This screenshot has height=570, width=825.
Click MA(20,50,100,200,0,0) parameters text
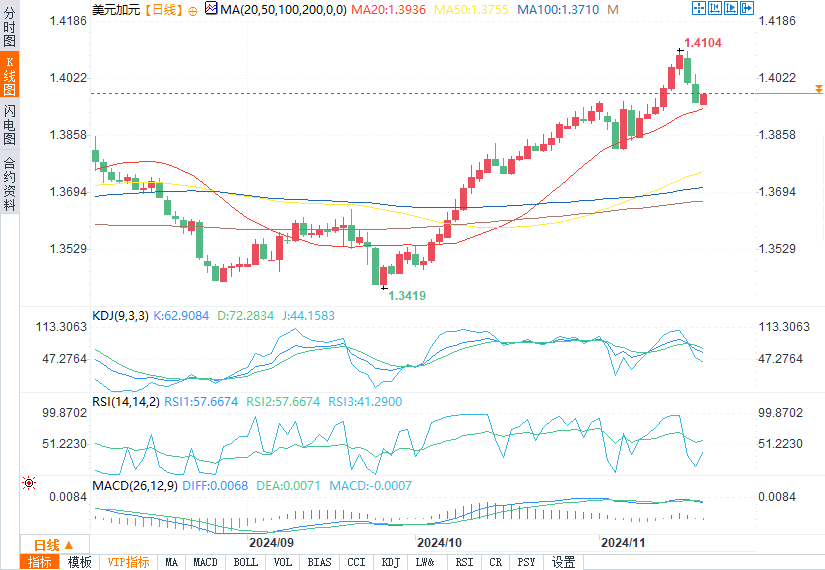[284, 9]
